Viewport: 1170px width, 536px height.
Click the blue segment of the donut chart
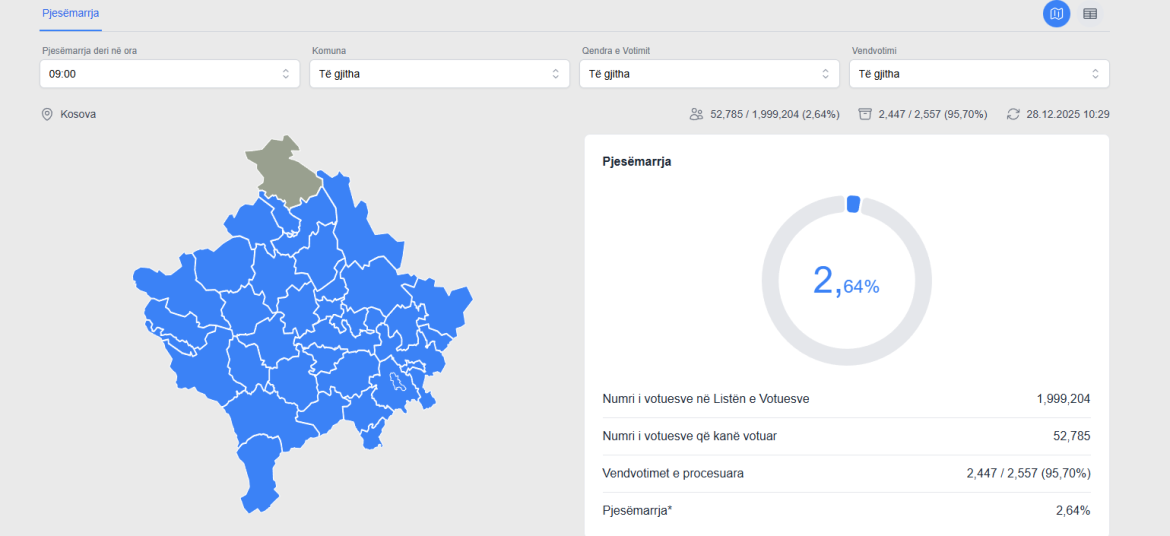pyautogui.click(x=853, y=204)
